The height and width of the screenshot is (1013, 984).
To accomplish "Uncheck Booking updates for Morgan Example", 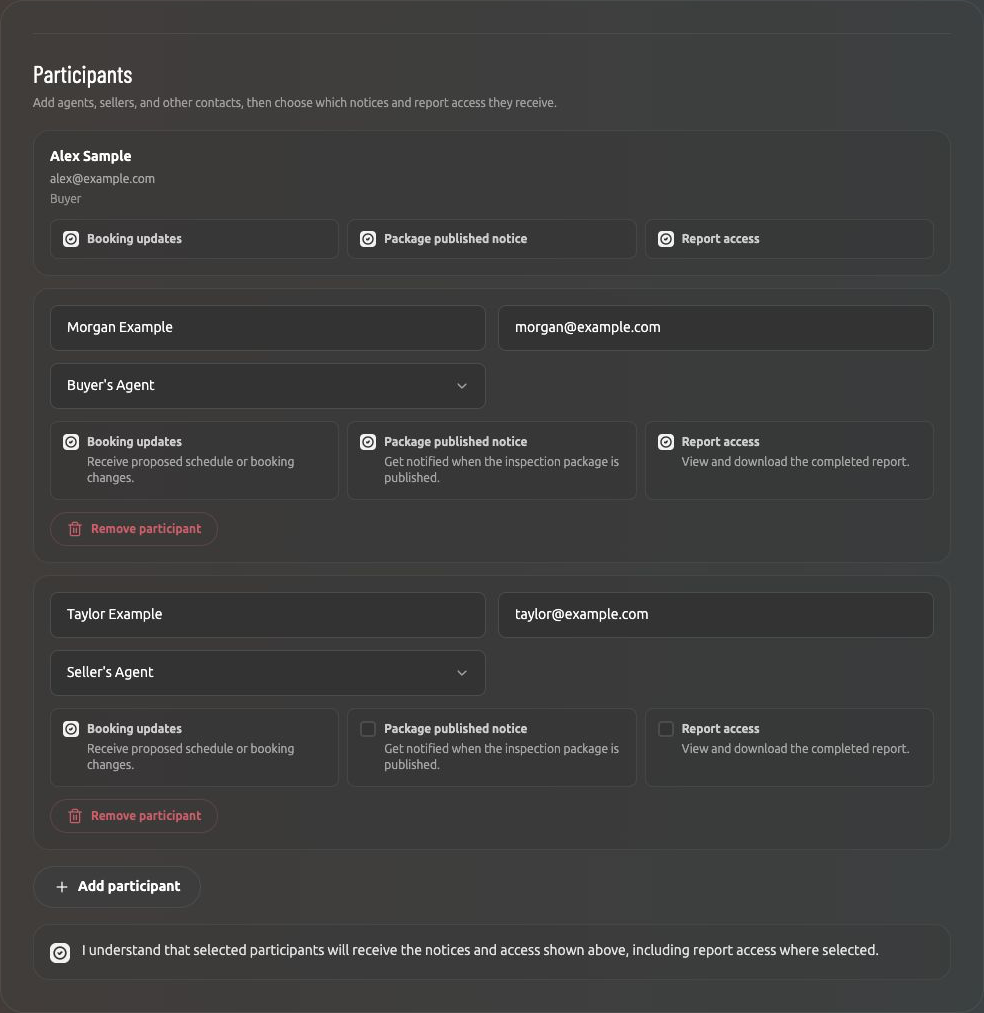I will coord(71,442).
